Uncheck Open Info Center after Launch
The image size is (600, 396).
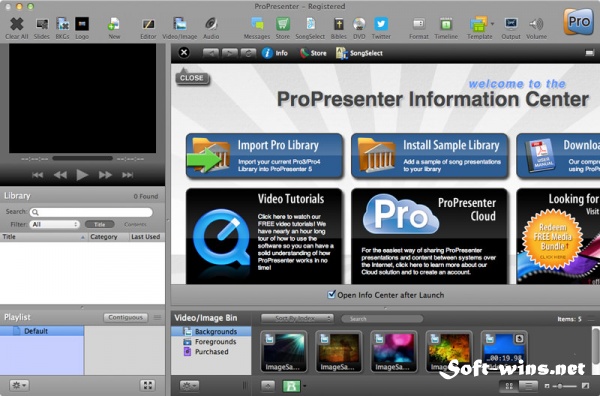(331, 294)
